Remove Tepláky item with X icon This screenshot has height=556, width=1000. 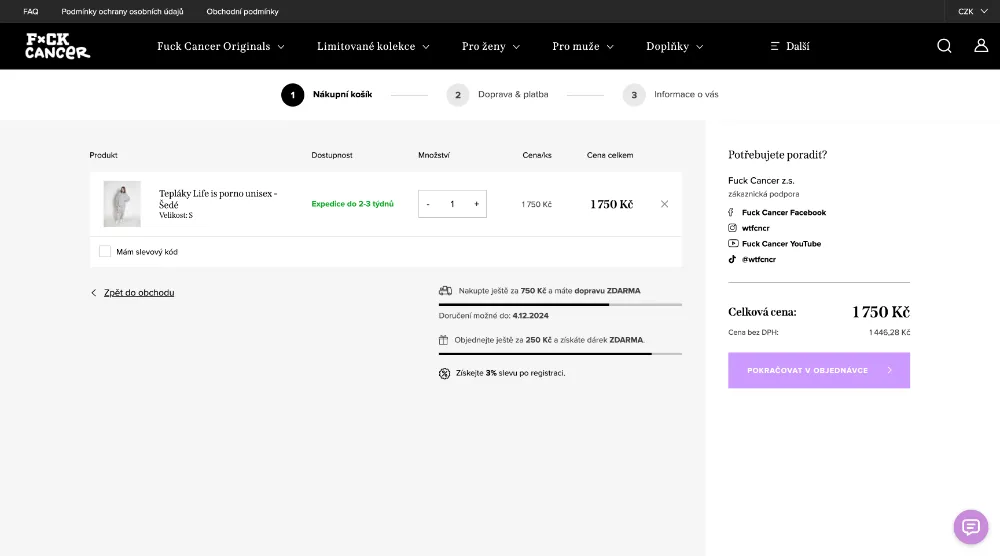(665, 204)
